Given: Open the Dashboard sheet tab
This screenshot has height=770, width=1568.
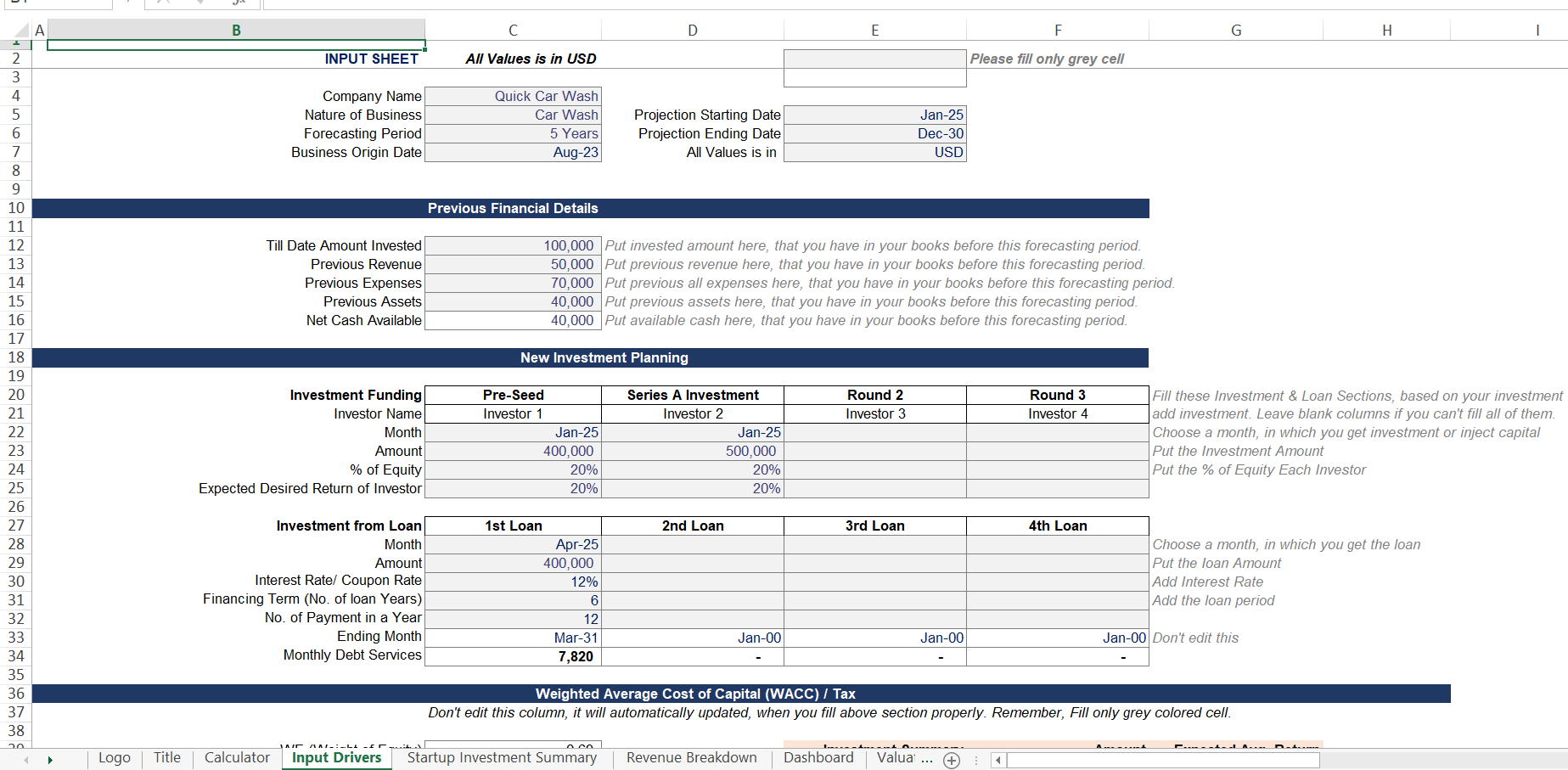Looking at the screenshot, I should pos(818,758).
